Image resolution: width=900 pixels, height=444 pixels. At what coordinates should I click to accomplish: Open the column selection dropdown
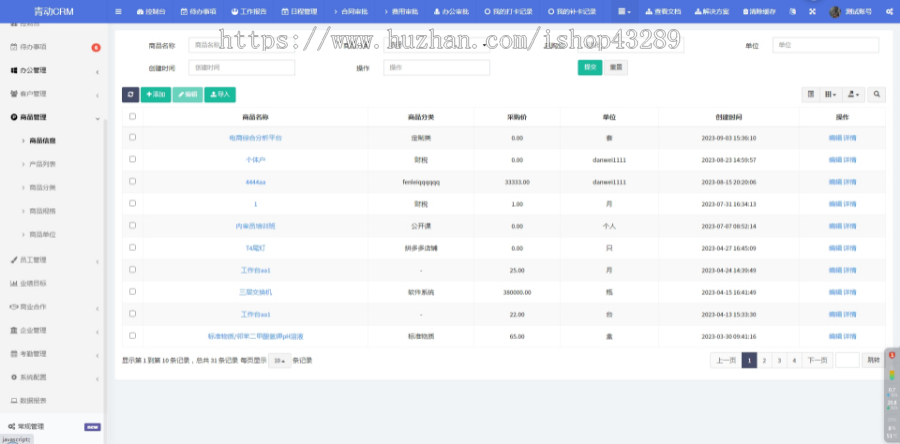click(x=832, y=94)
